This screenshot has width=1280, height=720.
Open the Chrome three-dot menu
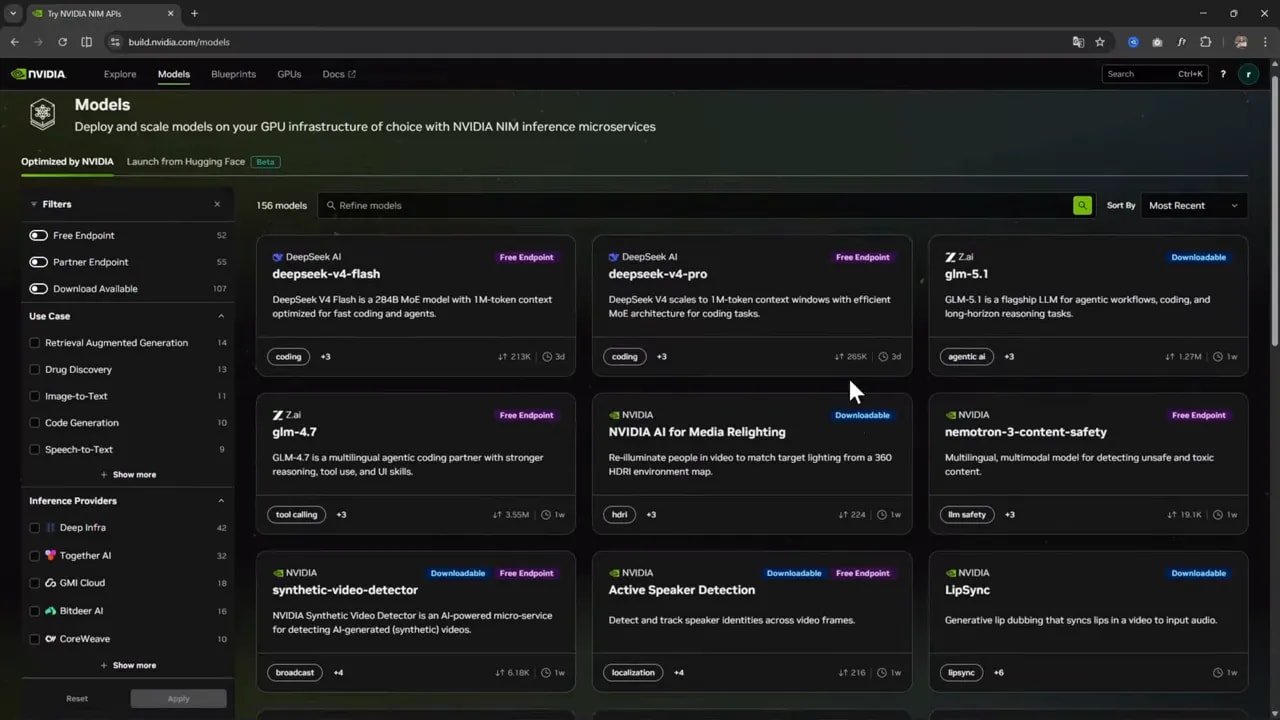click(x=1264, y=42)
